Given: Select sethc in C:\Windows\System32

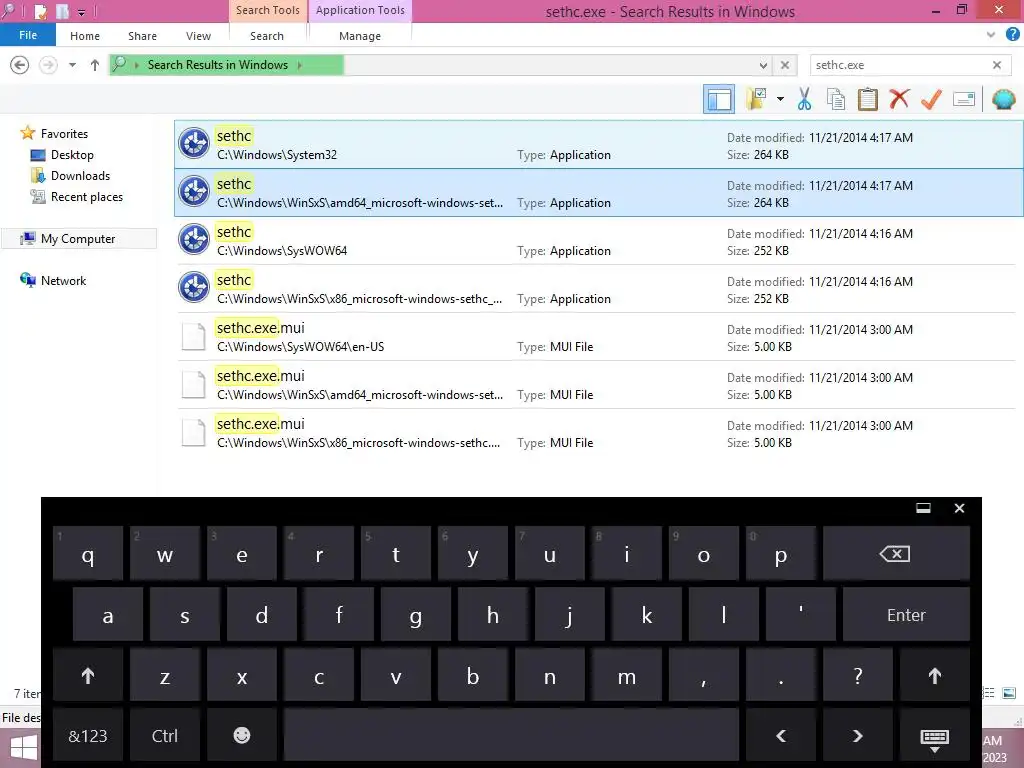Looking at the screenshot, I should pos(599,144).
